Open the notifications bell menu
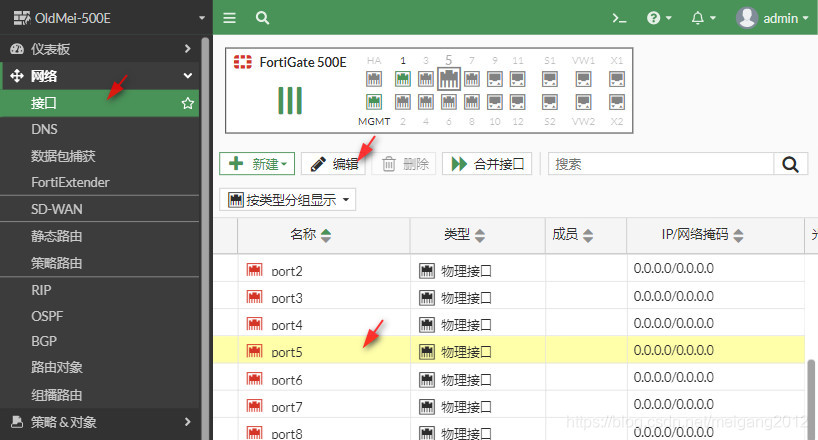The image size is (818, 440). 703,18
